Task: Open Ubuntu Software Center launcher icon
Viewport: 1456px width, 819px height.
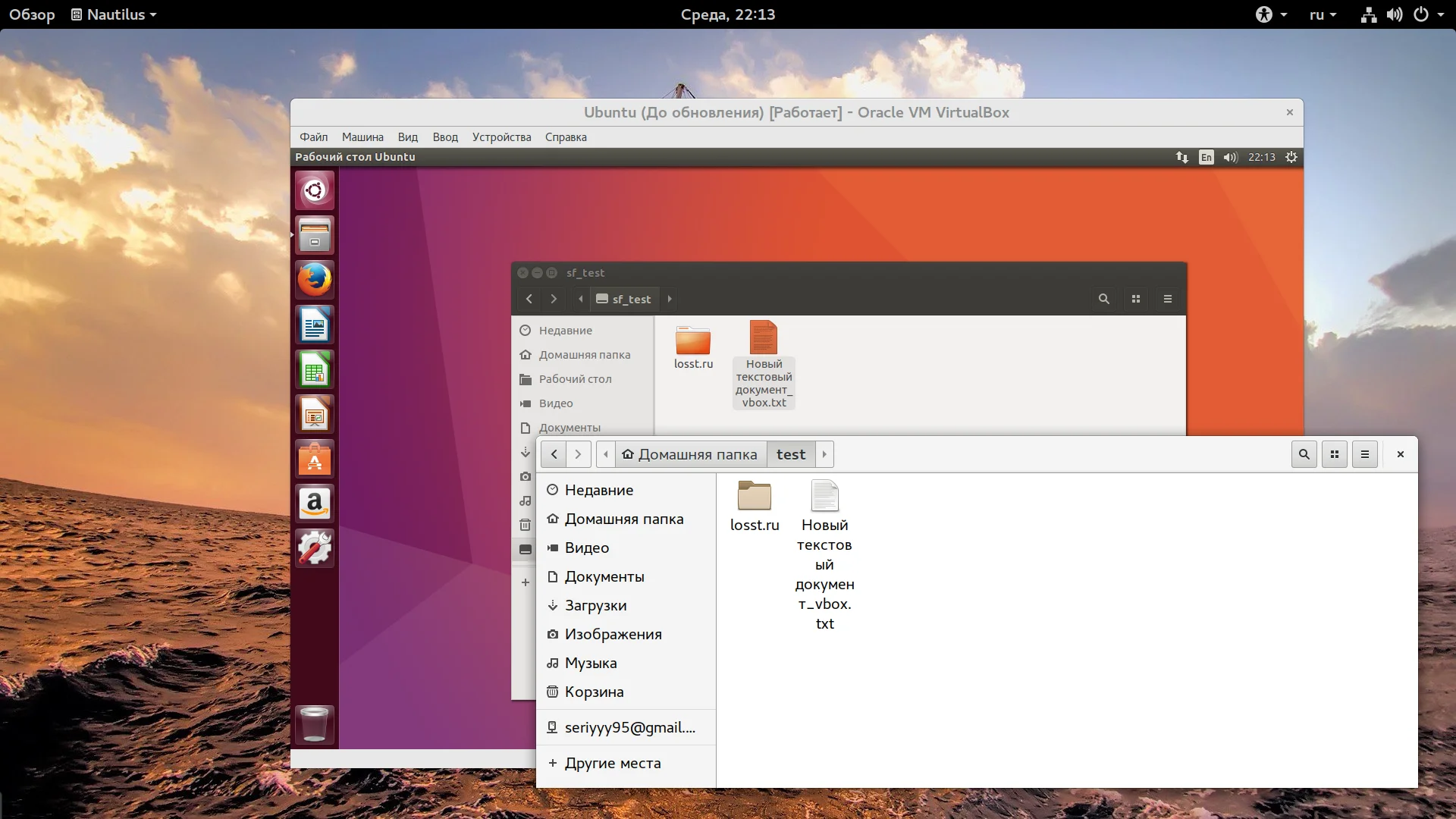Action: (x=314, y=460)
